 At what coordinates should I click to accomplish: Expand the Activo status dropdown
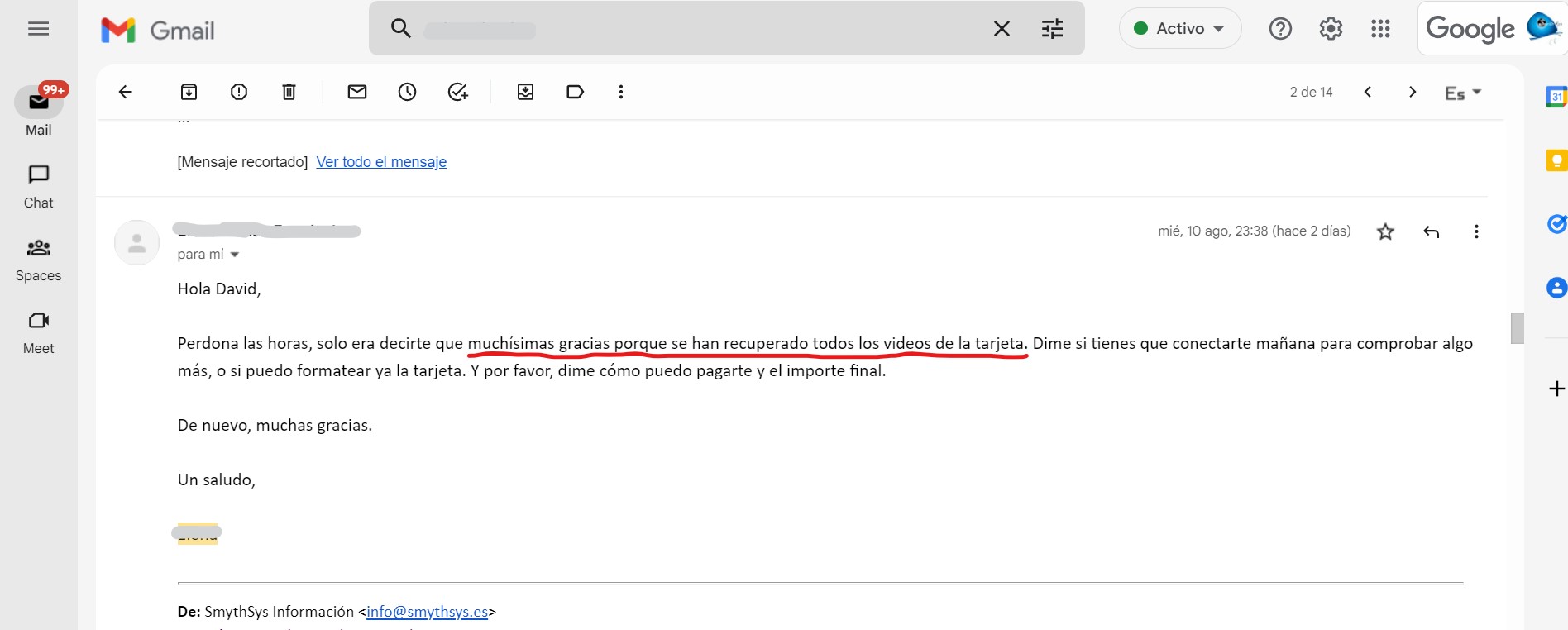tap(1180, 29)
